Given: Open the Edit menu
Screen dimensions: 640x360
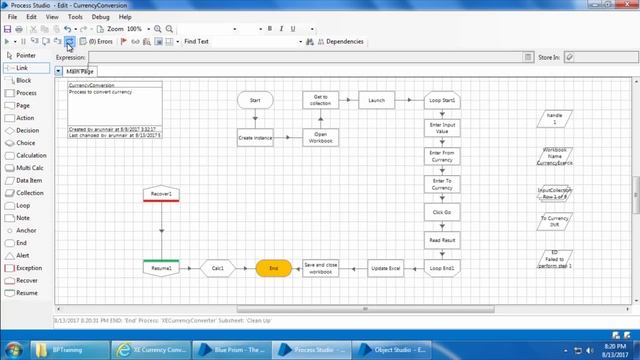Looking at the screenshot, I should [31, 17].
